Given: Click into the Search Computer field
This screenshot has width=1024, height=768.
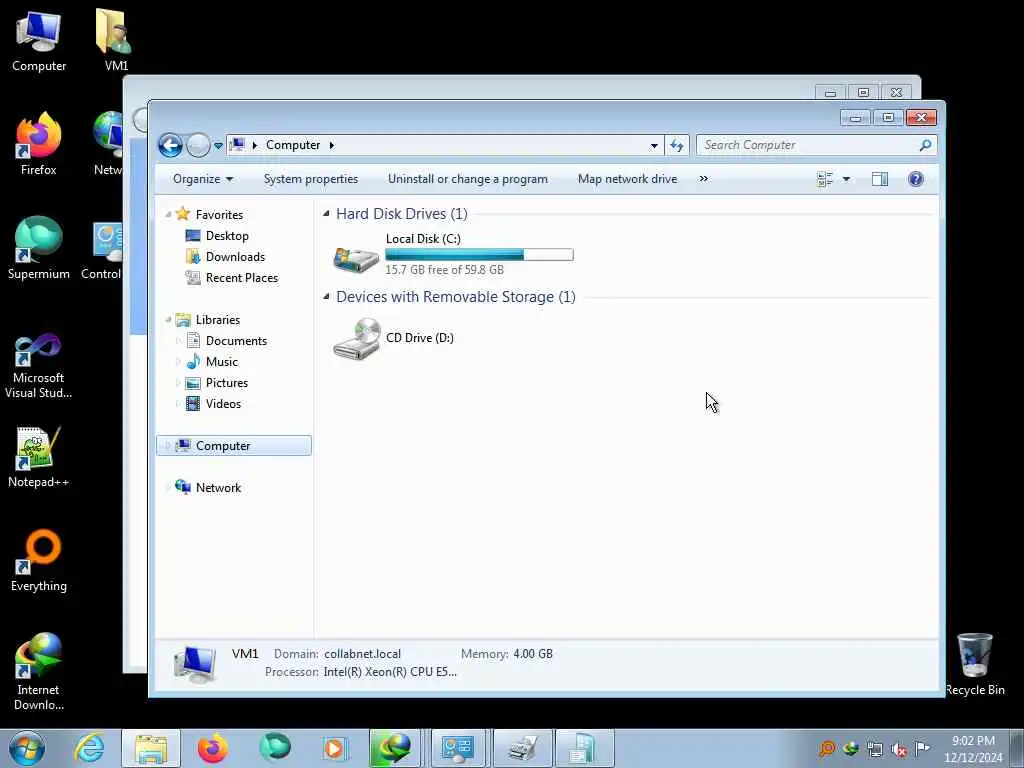Looking at the screenshot, I should coord(808,145).
